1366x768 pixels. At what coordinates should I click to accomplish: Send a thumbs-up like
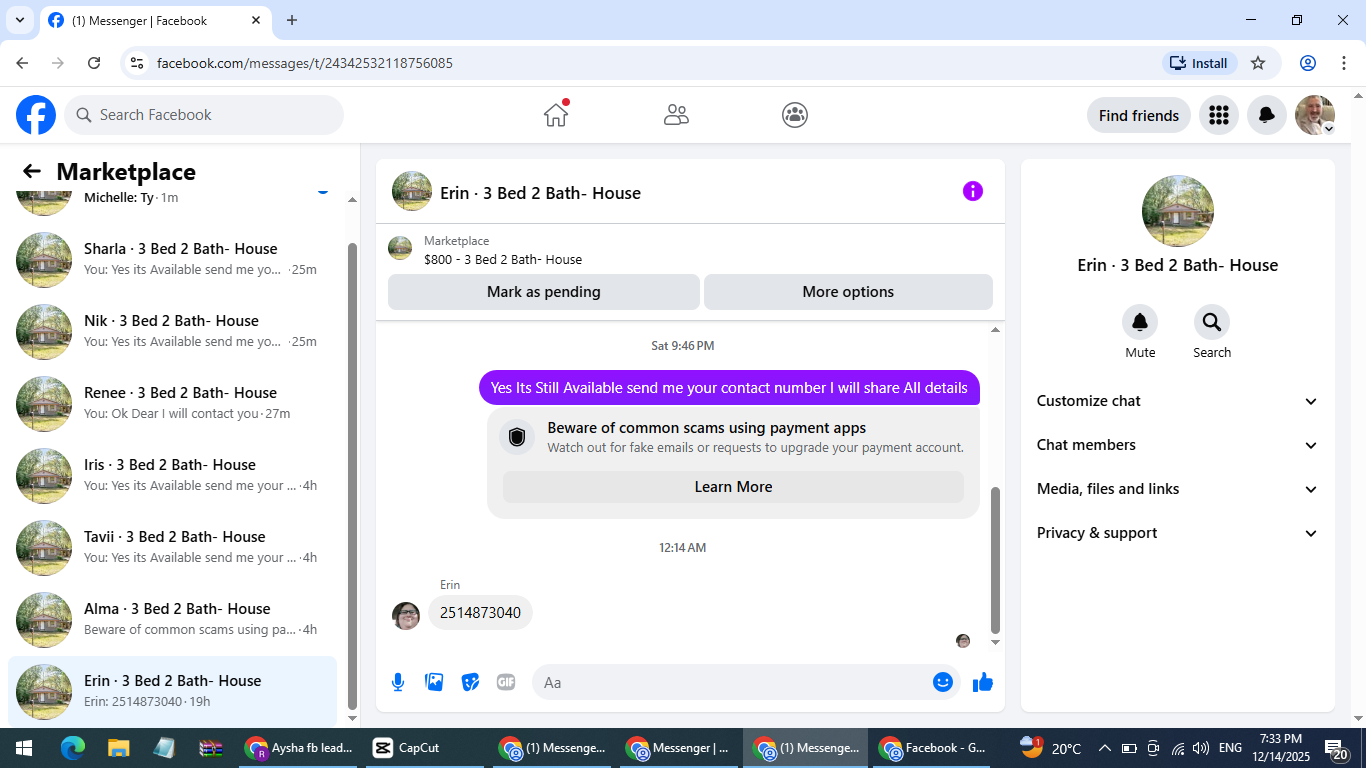pyautogui.click(x=983, y=682)
